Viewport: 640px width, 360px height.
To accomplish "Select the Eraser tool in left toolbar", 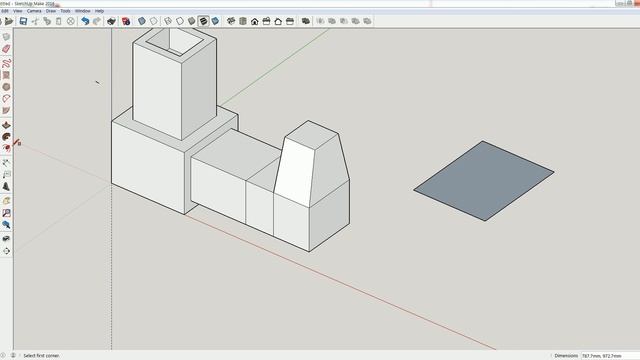I will [x=6, y=49].
